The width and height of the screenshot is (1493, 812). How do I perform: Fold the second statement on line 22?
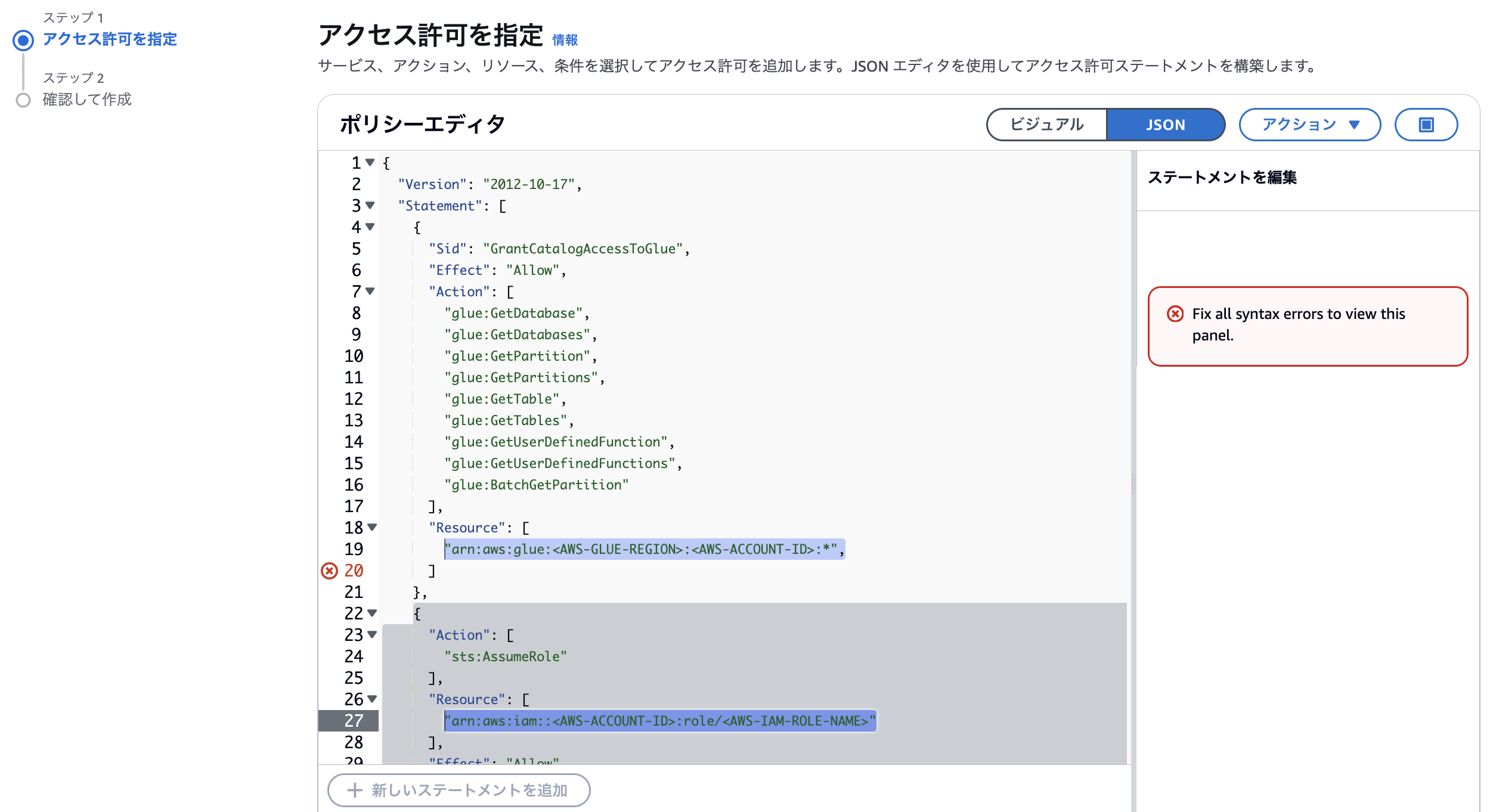tap(372, 613)
